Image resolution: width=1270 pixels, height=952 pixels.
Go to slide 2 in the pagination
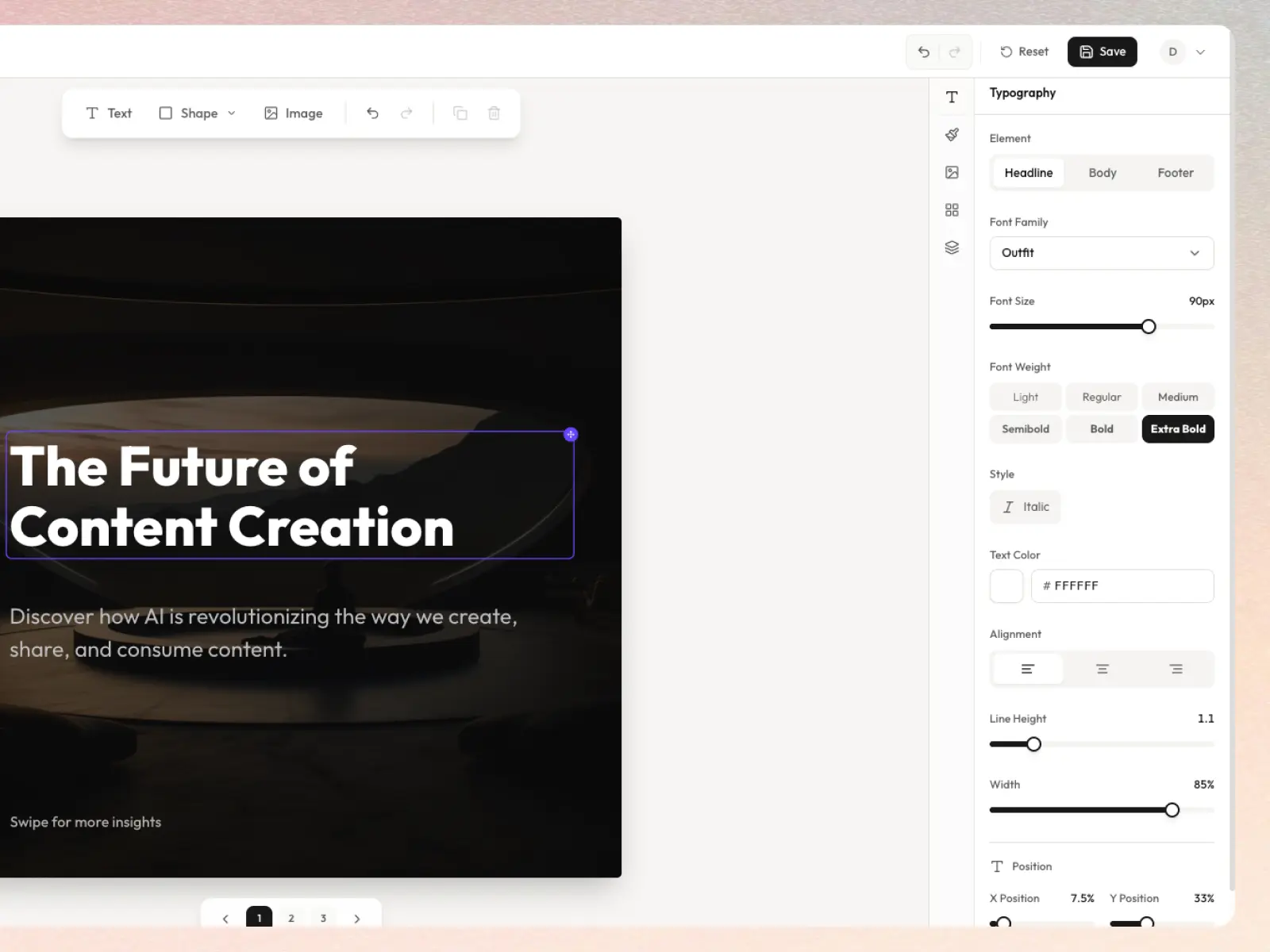tap(291, 918)
